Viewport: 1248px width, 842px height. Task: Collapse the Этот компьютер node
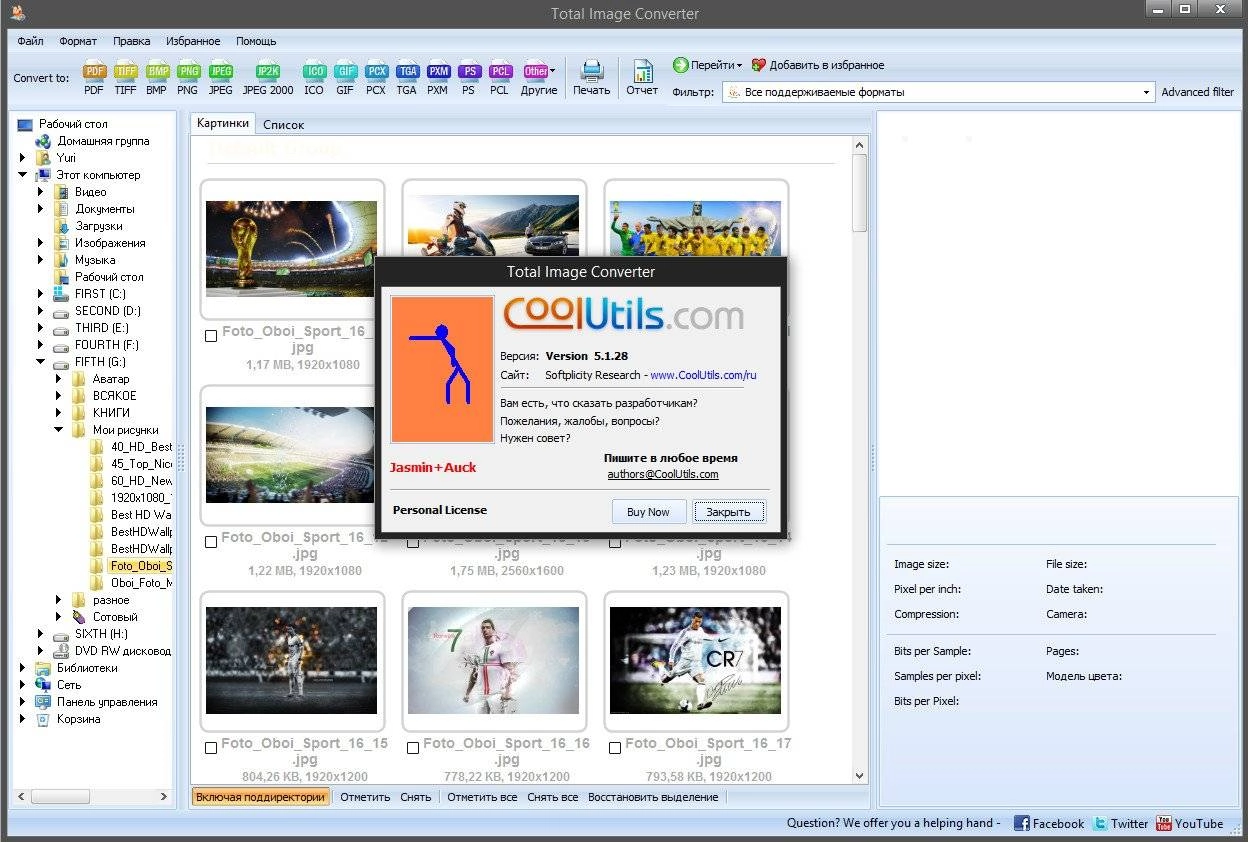click(x=22, y=175)
